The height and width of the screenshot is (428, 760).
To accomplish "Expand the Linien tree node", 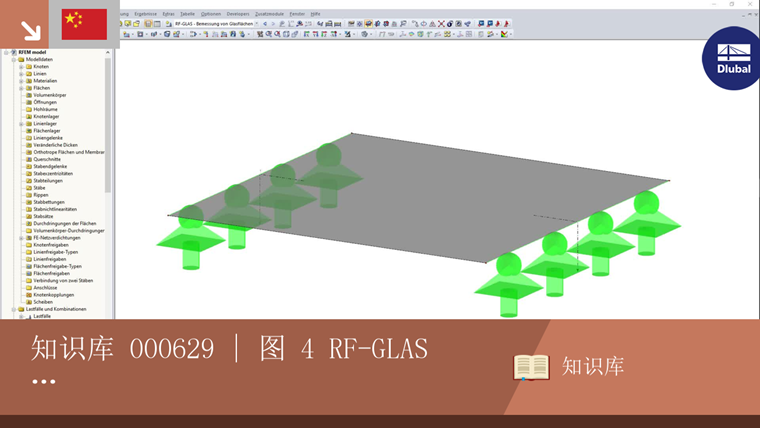I will pyautogui.click(x=21, y=74).
